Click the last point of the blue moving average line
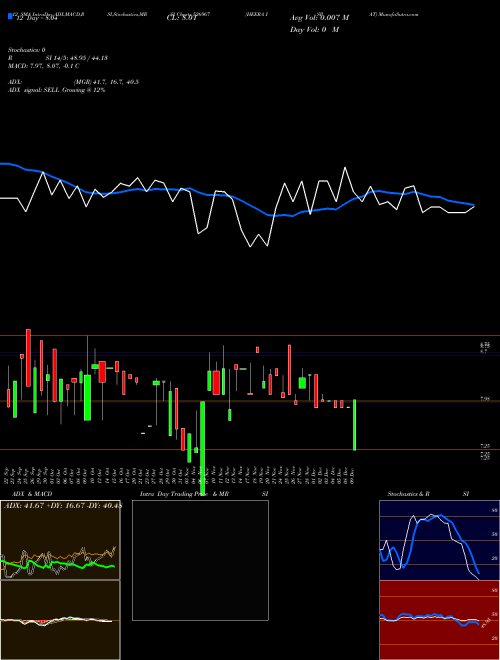Image resolution: width=500 pixels, height=660 pixels. 474,205
